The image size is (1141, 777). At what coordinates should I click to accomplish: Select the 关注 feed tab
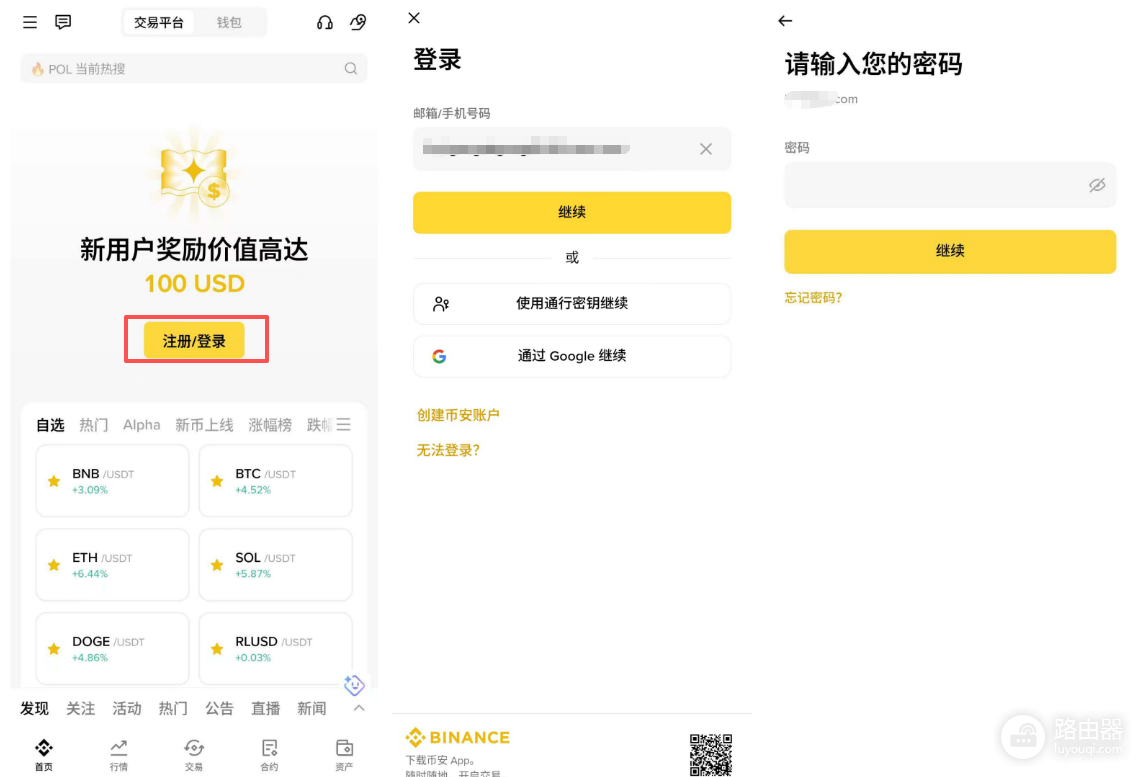80,709
